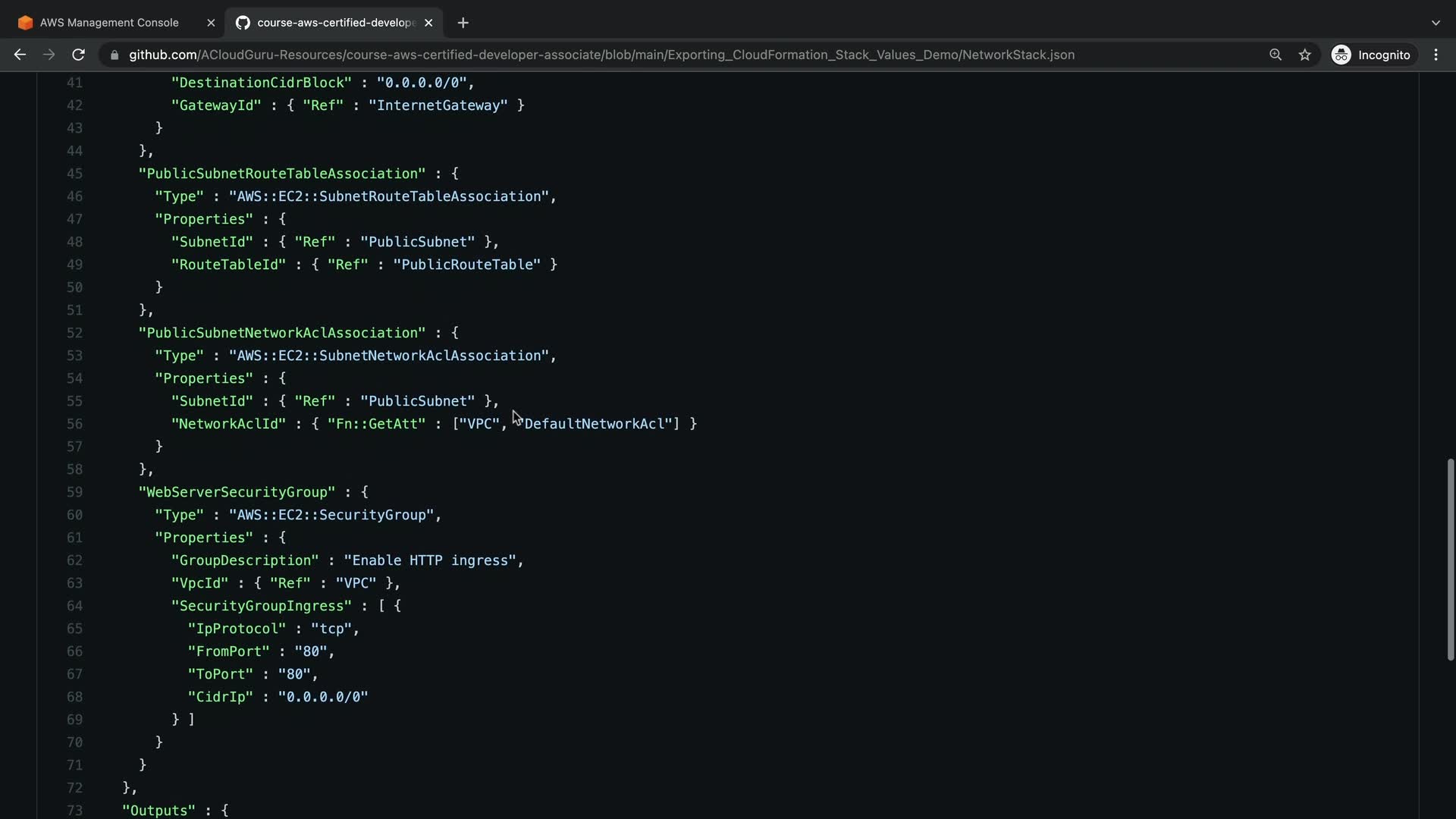Click the forward navigation arrow
1456x819 pixels.
pyautogui.click(x=49, y=55)
